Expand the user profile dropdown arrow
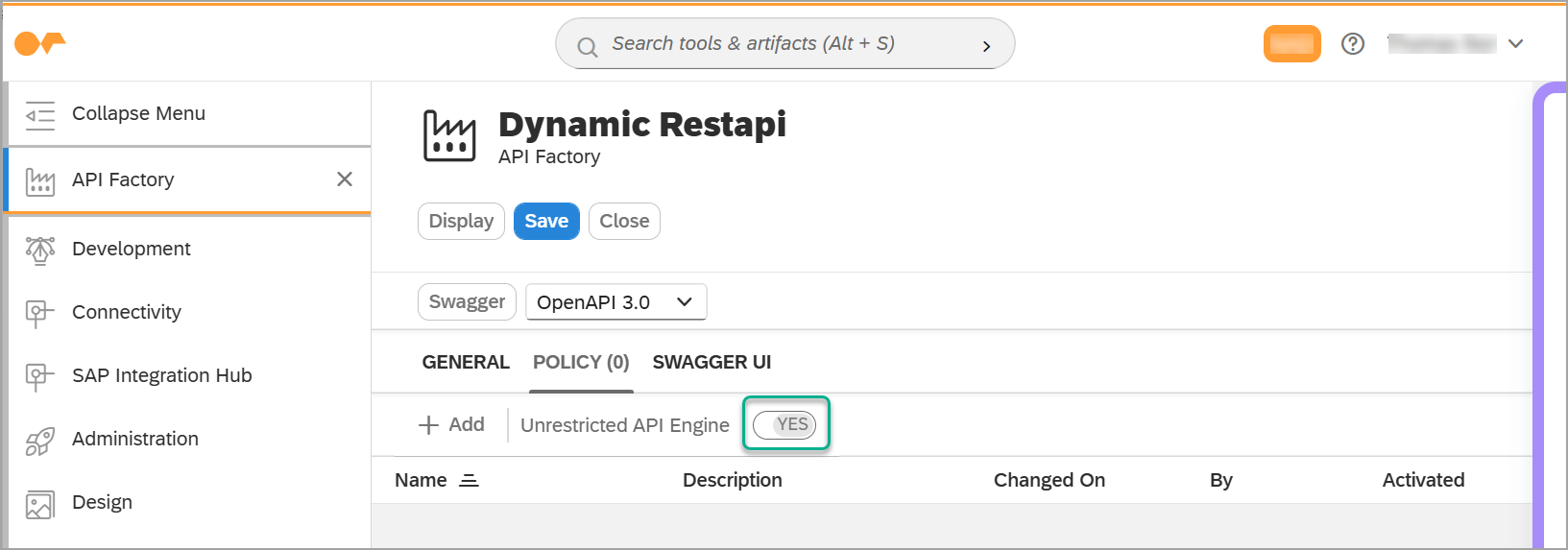 coord(1516,43)
